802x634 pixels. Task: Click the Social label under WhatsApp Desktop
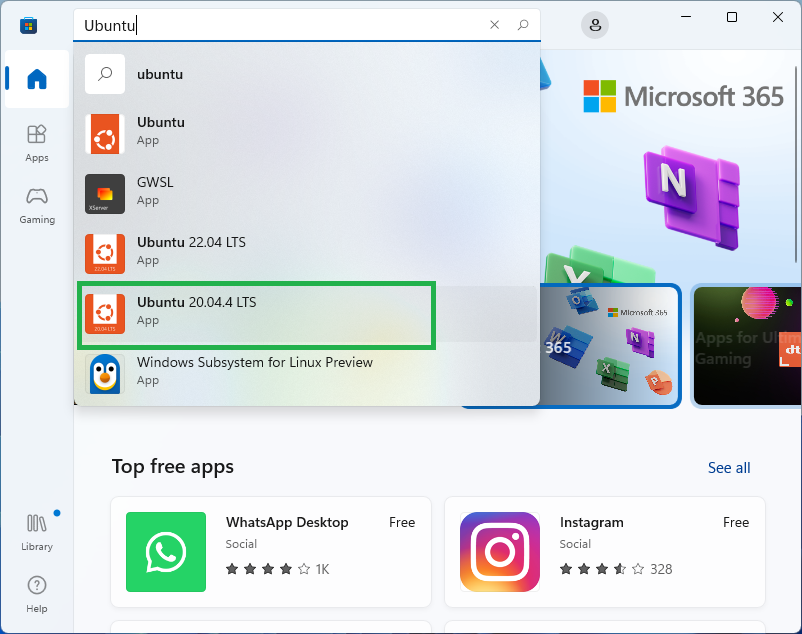tap(241, 544)
